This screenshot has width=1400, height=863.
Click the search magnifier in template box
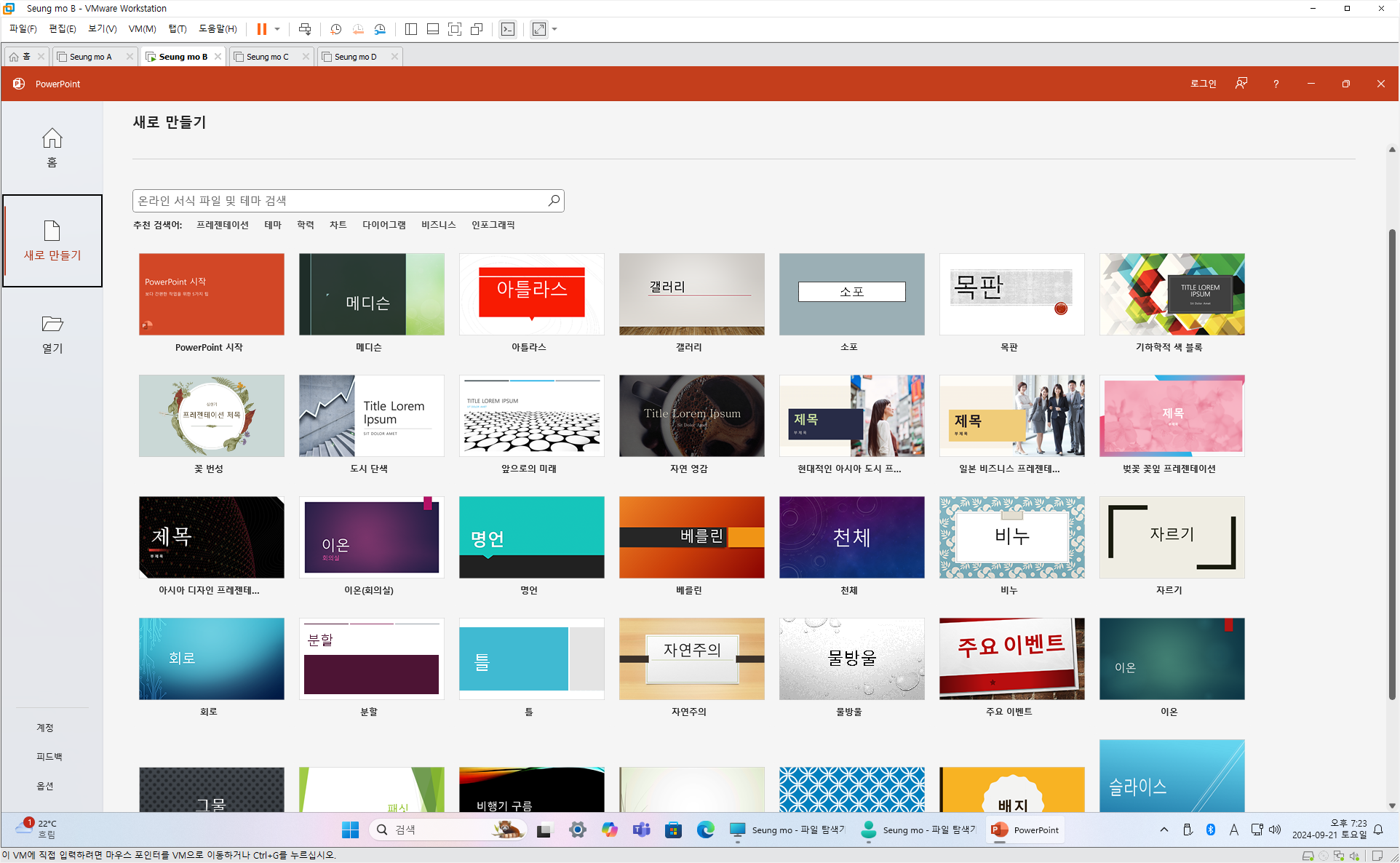[554, 201]
